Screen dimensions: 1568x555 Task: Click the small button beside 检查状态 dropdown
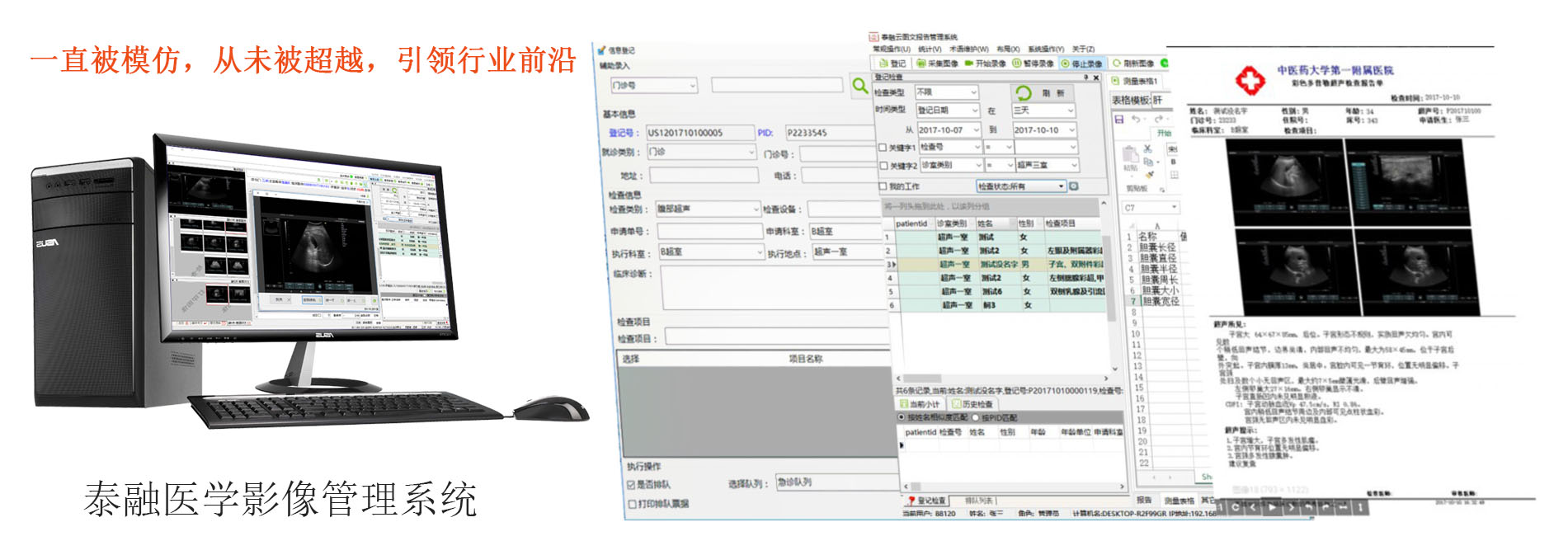pyautogui.click(x=1074, y=186)
